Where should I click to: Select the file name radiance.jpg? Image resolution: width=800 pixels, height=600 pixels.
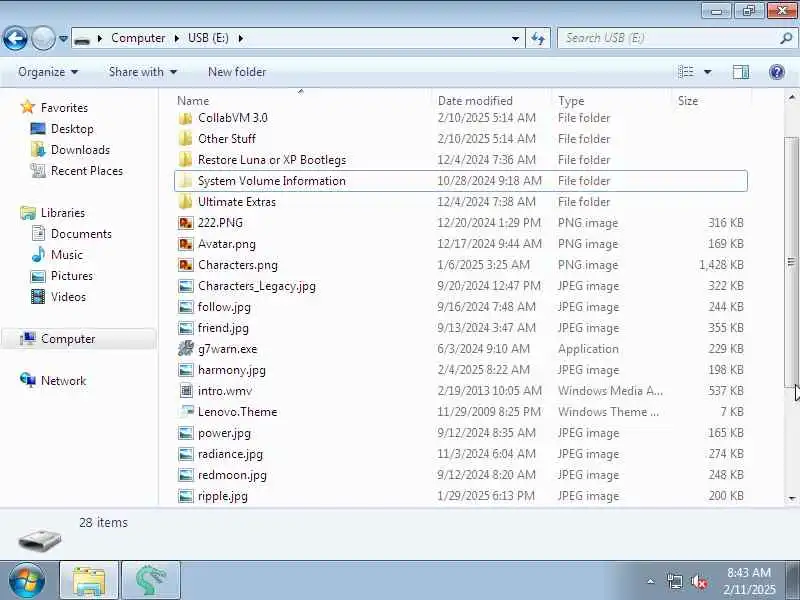pyautogui.click(x=231, y=454)
